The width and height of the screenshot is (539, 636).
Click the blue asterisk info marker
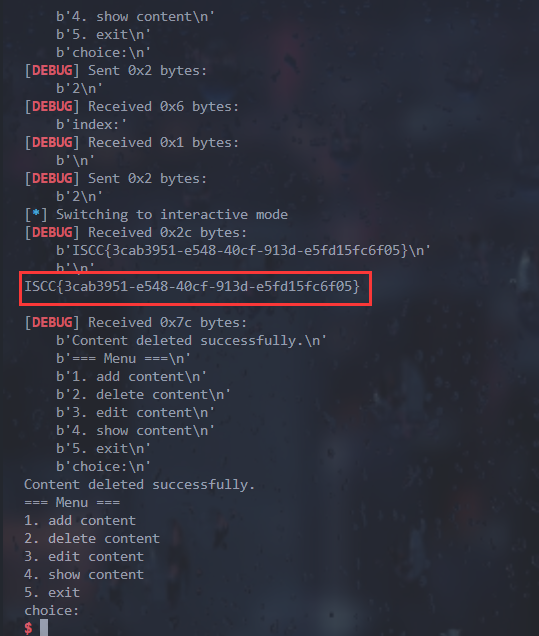36,214
